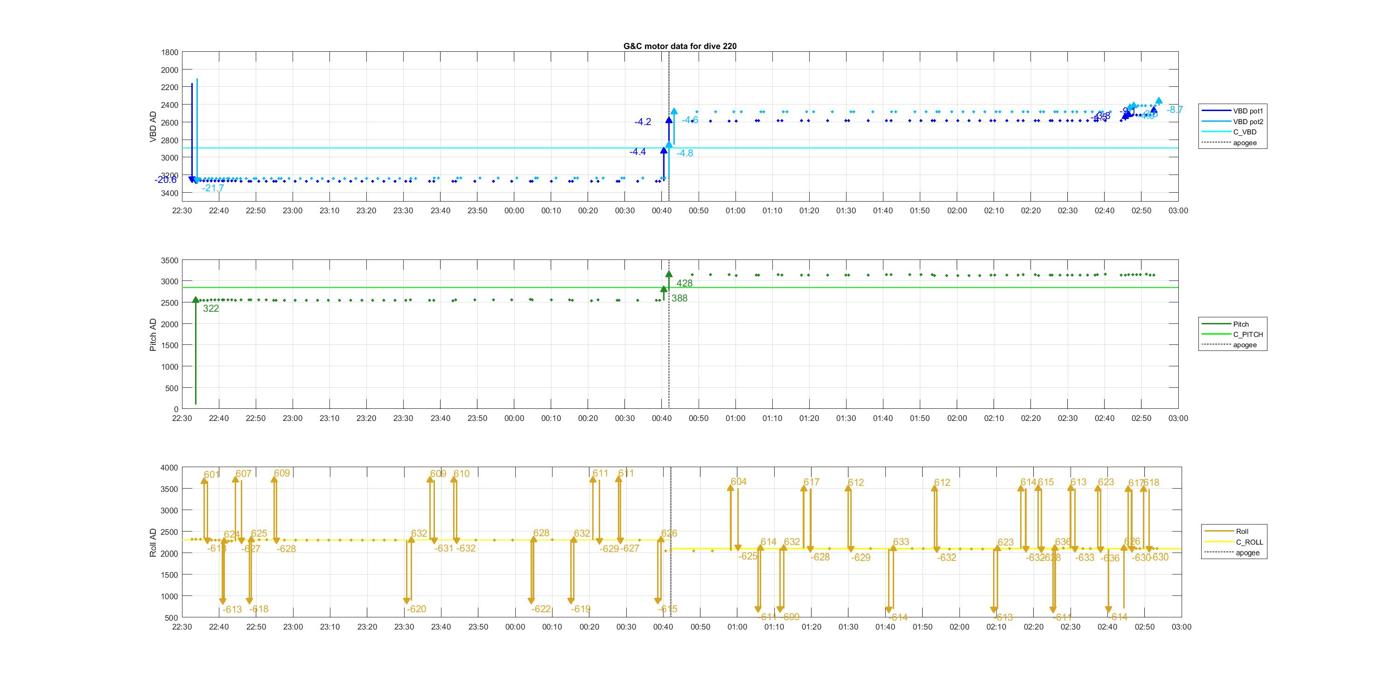Click the 3500 tick on Pitch axis
Image resolution: width=1400 pixels, height=693 pixels.
[x=170, y=260]
